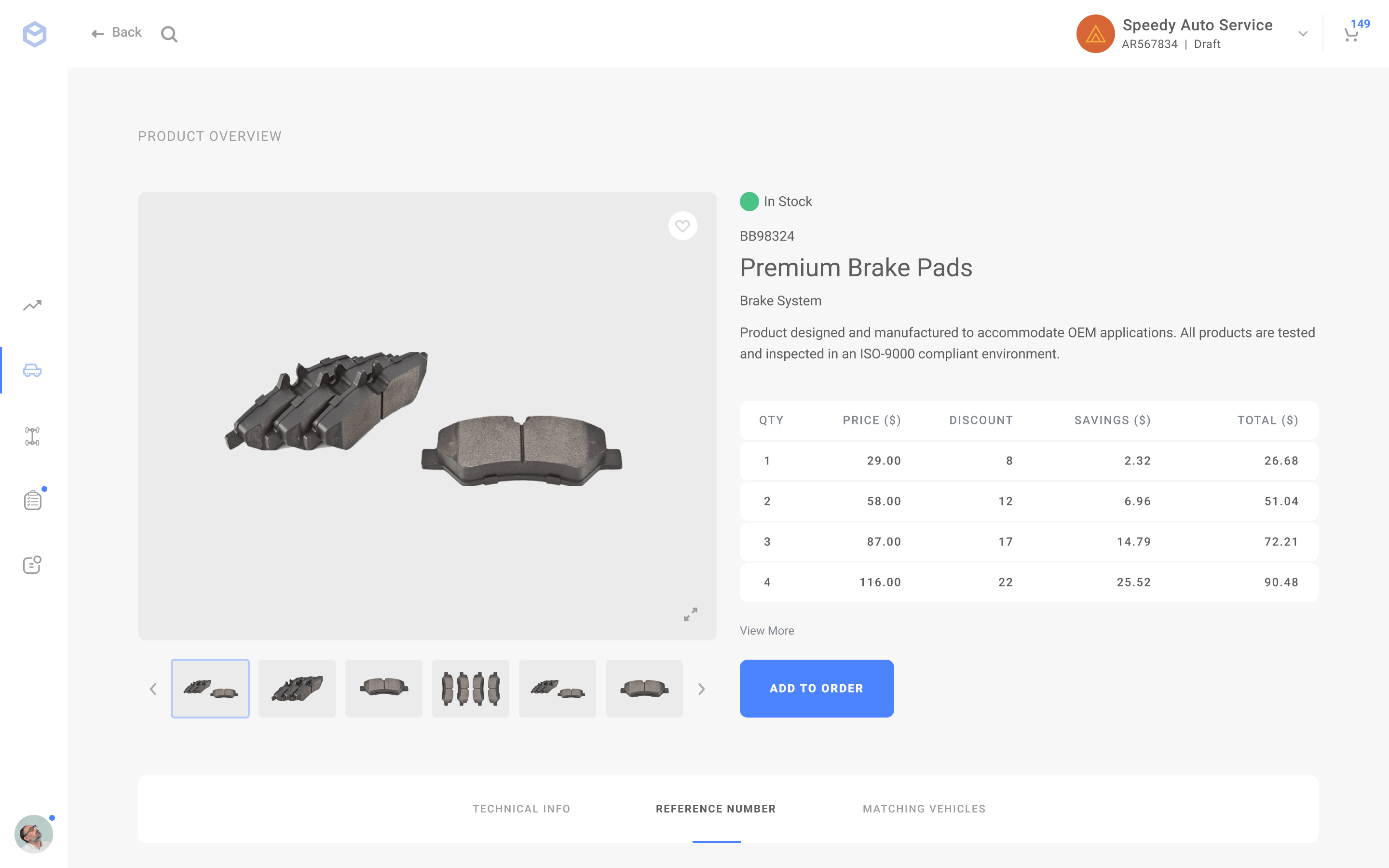1389x868 pixels.
Task: Open the shopping cart with 149 items
Action: coord(1352,34)
